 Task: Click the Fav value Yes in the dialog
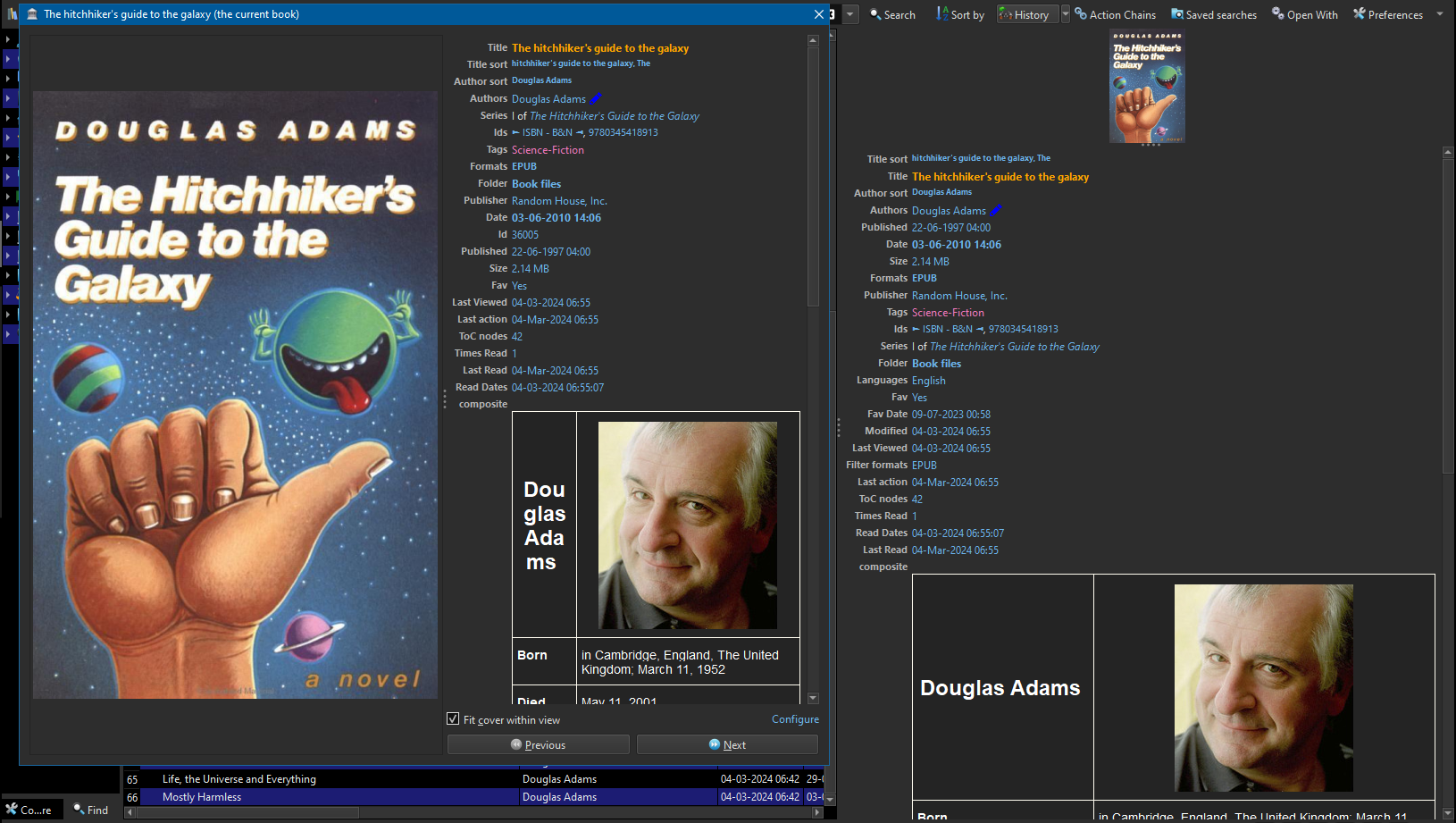pyautogui.click(x=519, y=286)
